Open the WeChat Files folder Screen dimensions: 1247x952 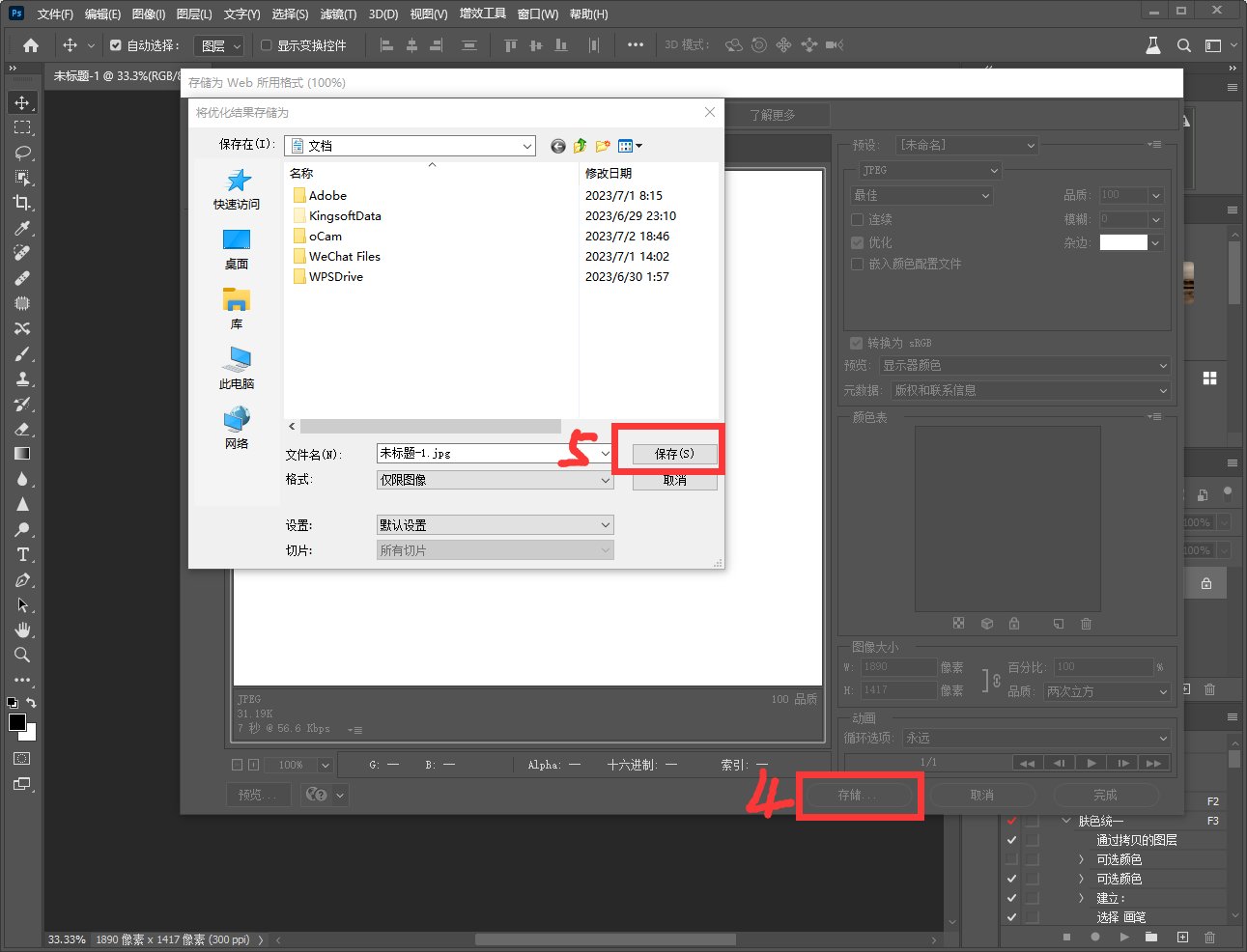344,256
